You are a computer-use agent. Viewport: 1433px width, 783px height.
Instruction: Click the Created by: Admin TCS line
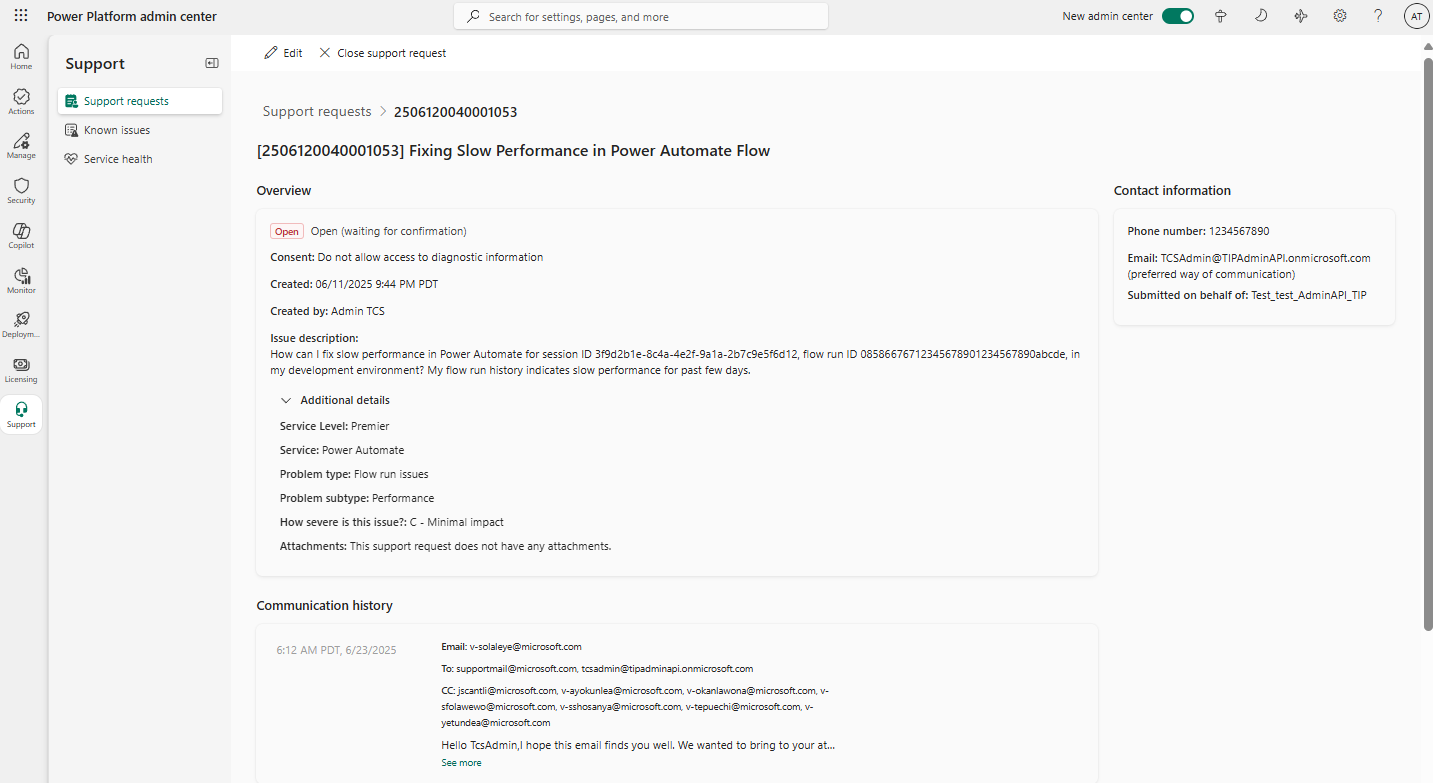(x=327, y=311)
